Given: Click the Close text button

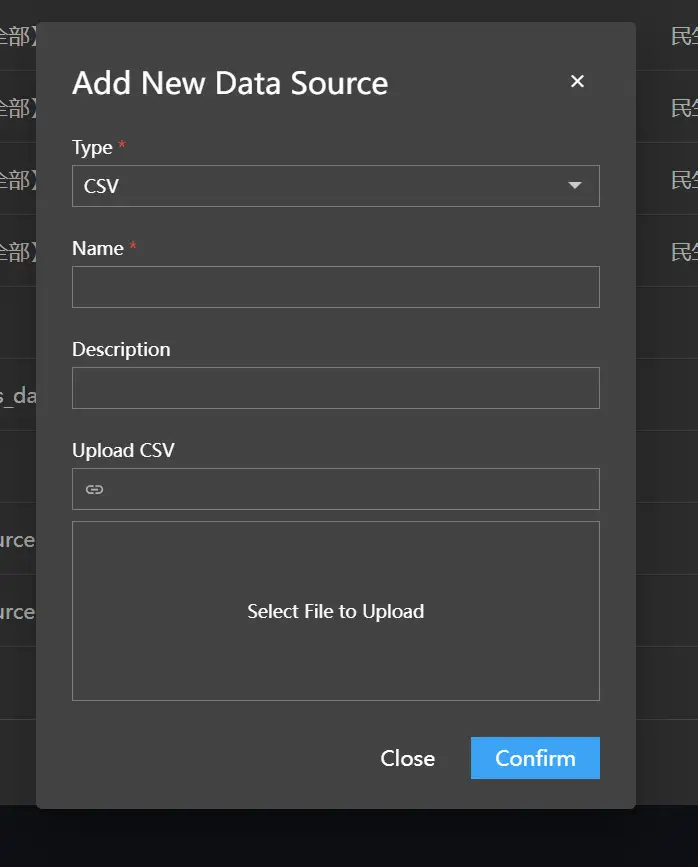Looking at the screenshot, I should coord(407,758).
